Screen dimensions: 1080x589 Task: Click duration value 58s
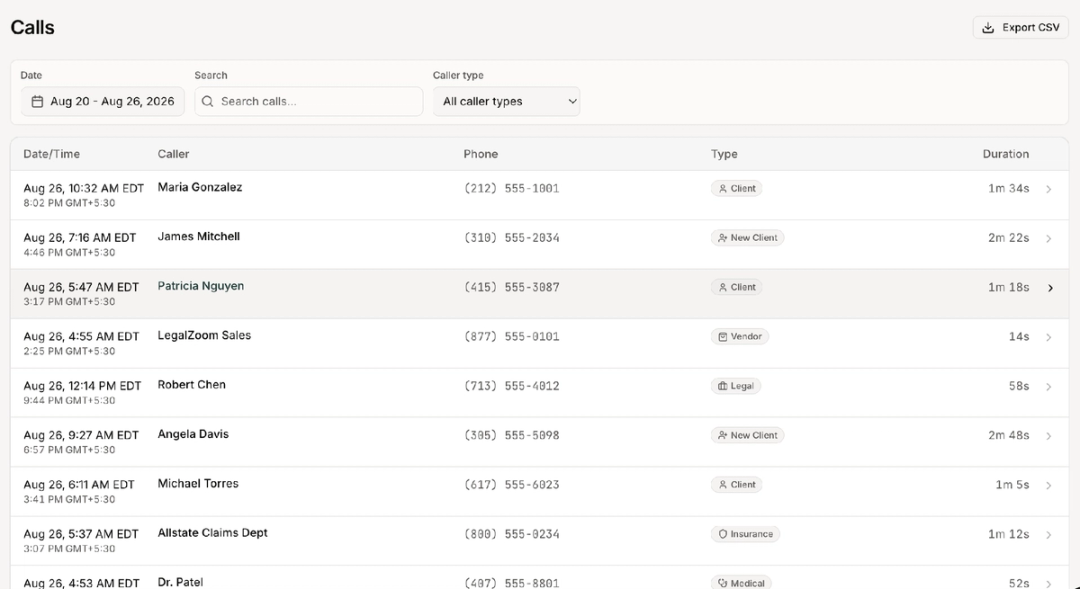1019,386
